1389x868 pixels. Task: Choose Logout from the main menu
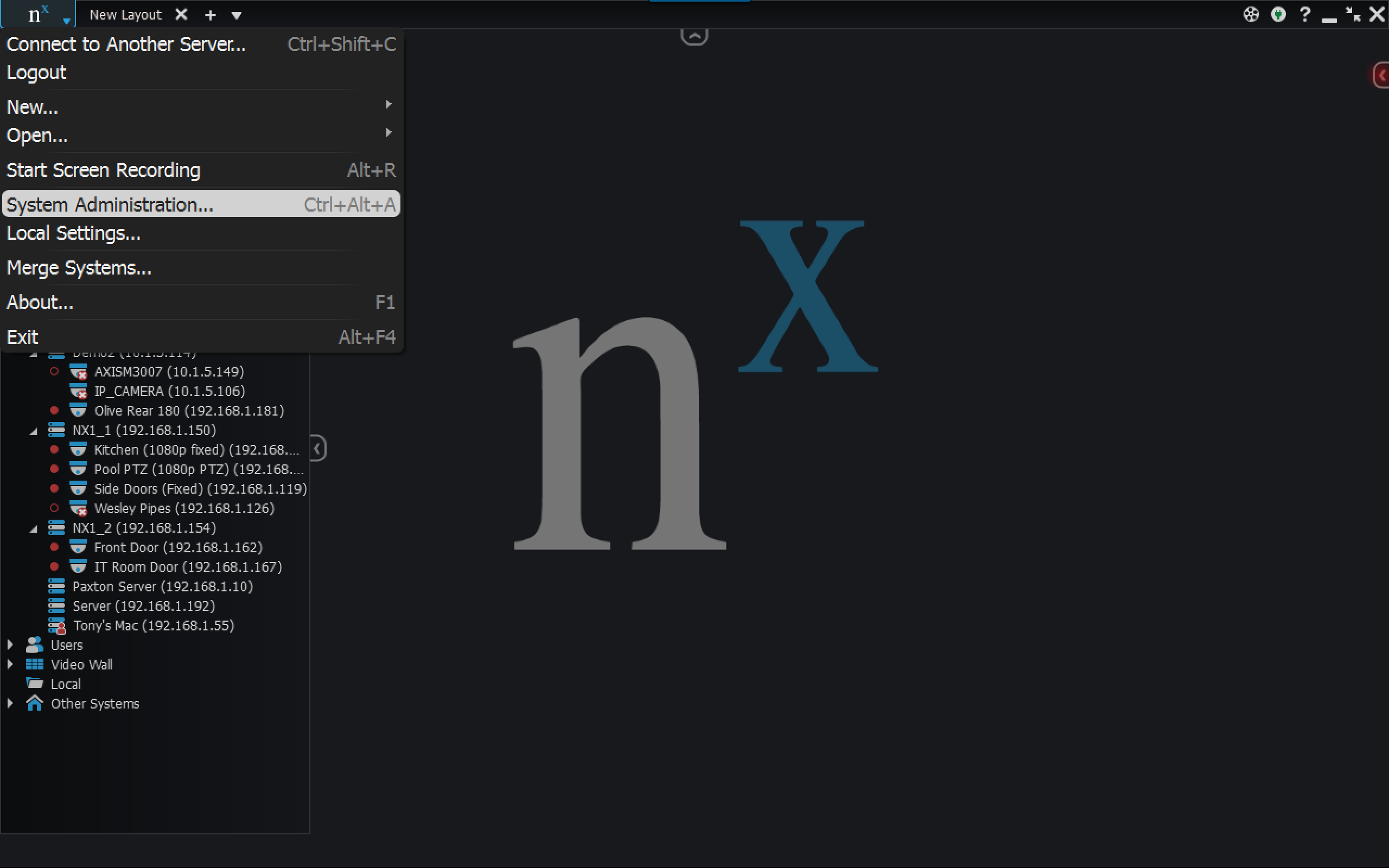click(x=201, y=73)
